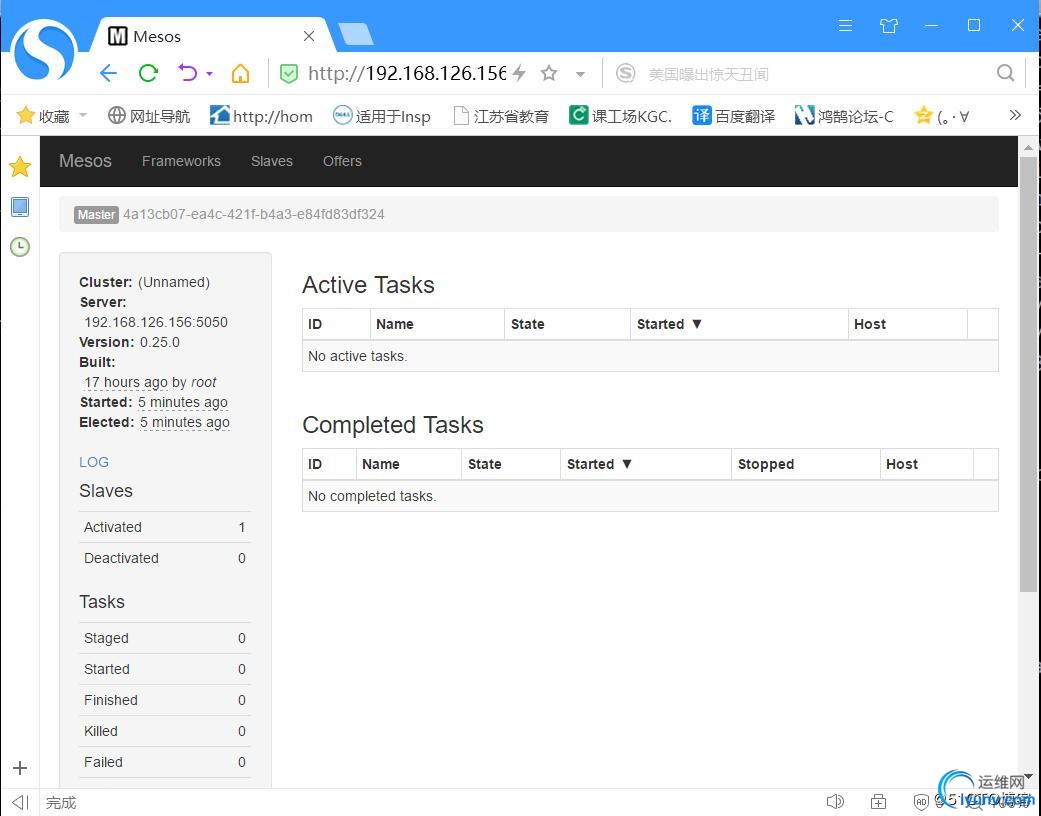Click the green security shield icon
This screenshot has height=816, width=1041.
289,73
